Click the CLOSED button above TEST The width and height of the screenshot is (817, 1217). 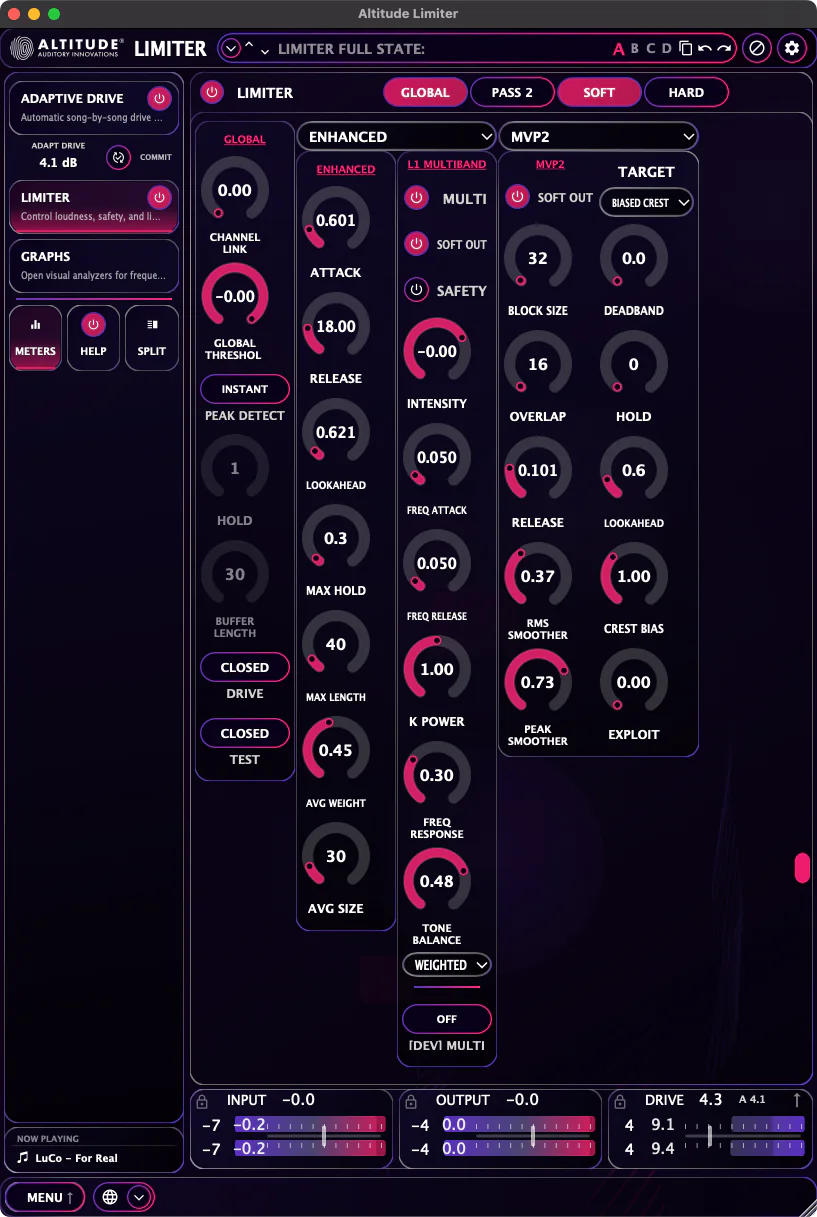[245, 733]
